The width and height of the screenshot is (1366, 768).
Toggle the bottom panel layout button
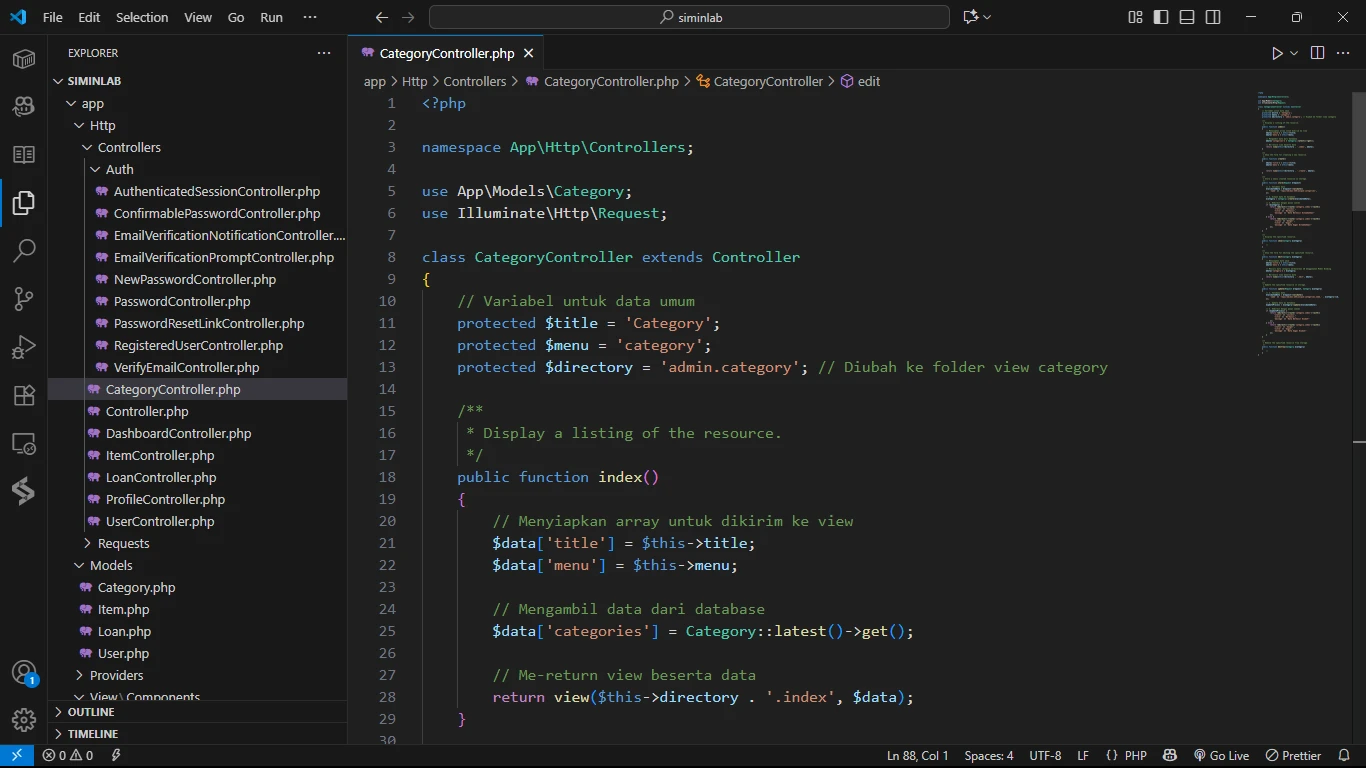click(x=1187, y=17)
